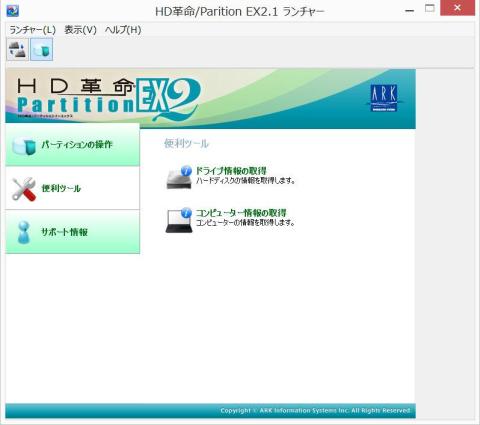The height and width of the screenshot is (425, 480).
Task: Click the ARK logo in banner
Action: pos(384,98)
